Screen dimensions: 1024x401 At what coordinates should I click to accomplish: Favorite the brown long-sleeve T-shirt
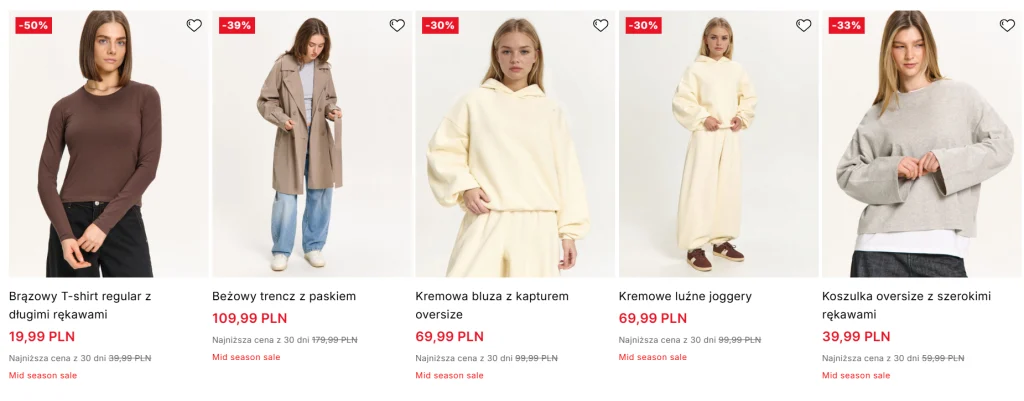[x=194, y=26]
